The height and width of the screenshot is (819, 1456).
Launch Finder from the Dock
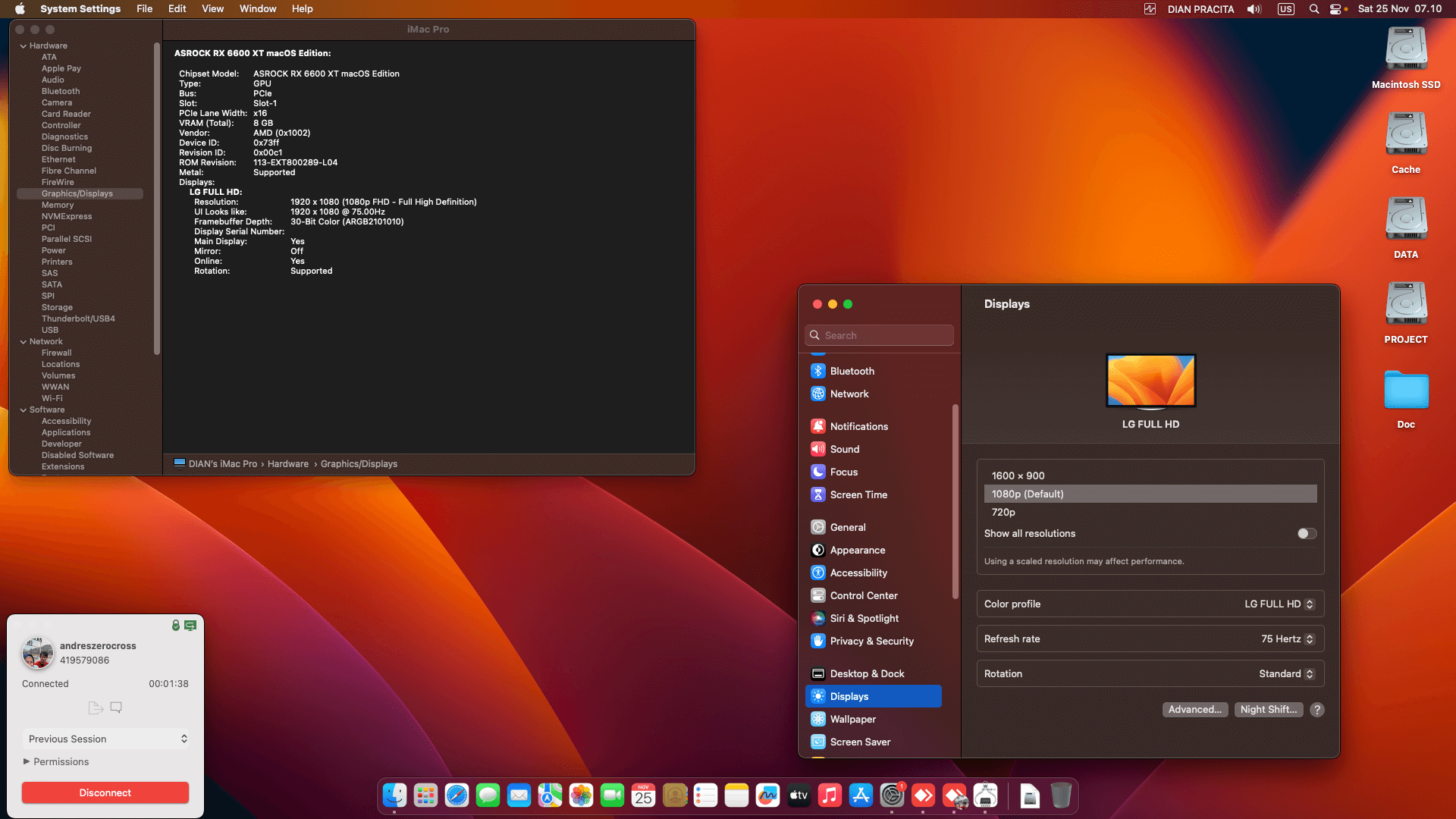pos(394,795)
